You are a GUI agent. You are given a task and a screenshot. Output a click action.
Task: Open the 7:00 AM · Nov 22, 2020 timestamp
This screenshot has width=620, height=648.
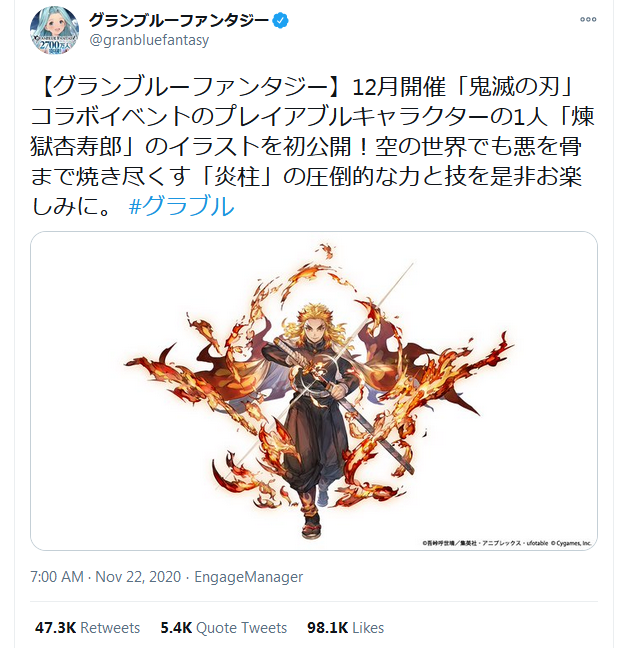pos(106,577)
